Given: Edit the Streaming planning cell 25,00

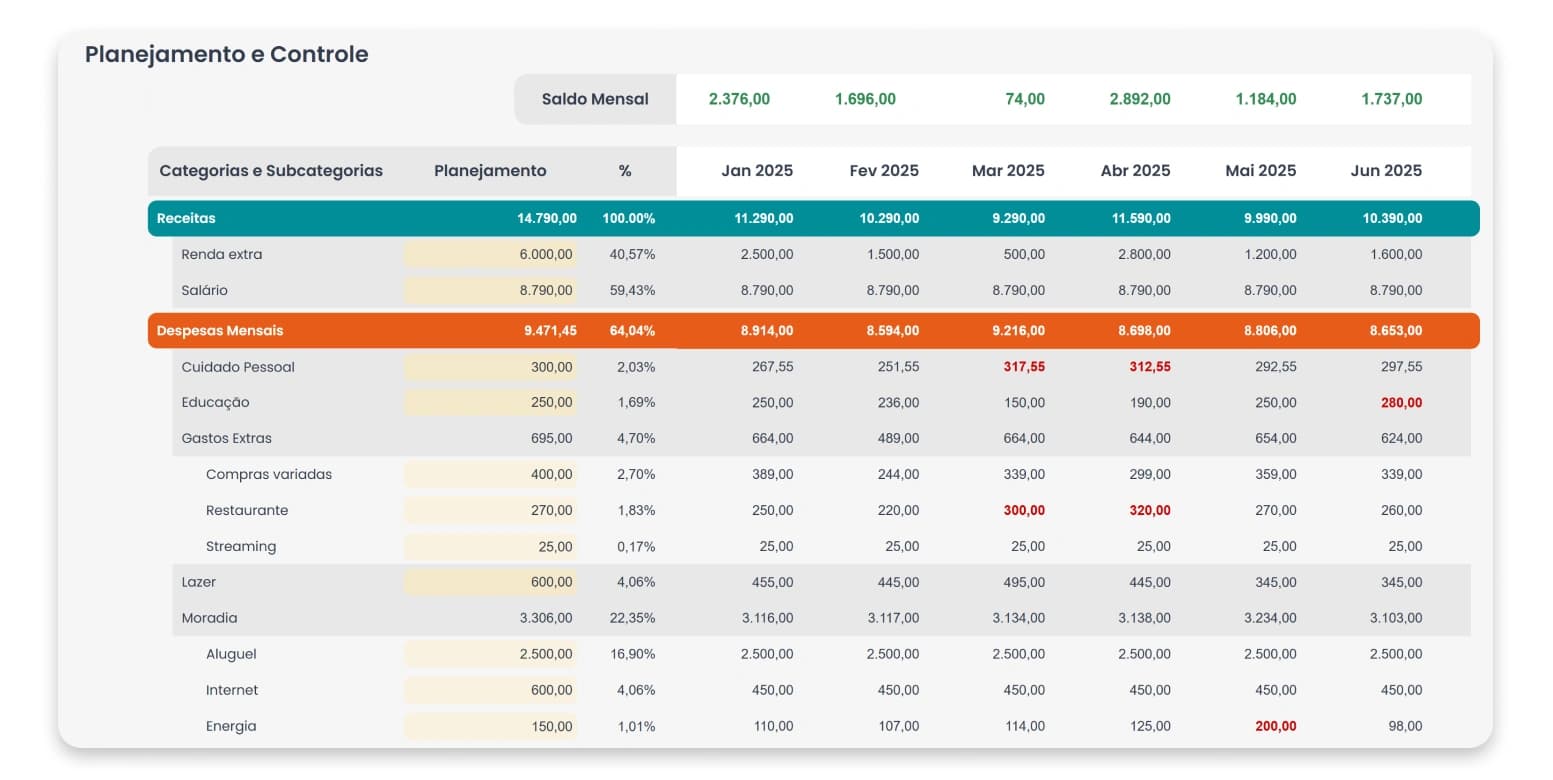Looking at the screenshot, I should (x=491, y=546).
